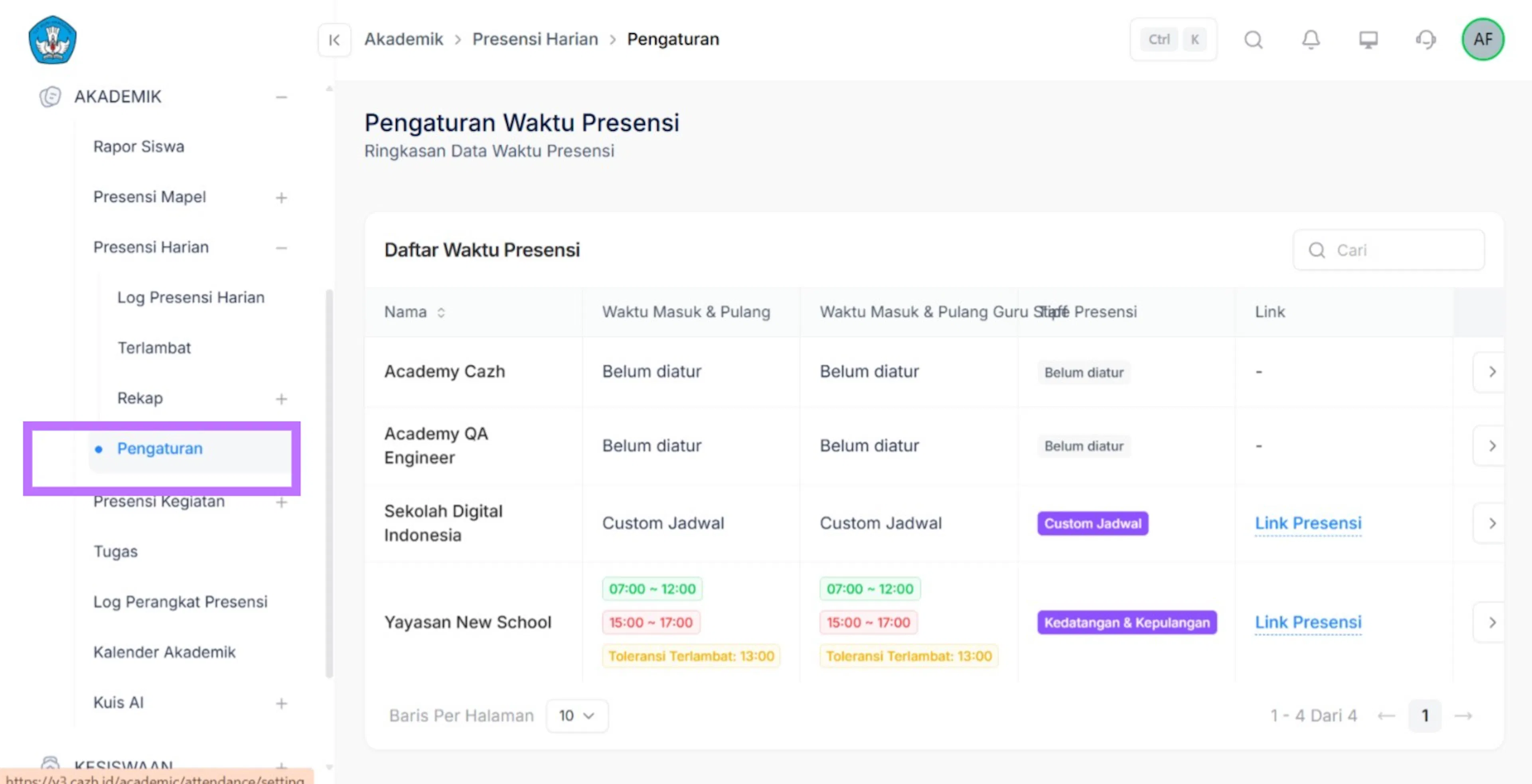
Task: Open the headset support icon
Action: [x=1425, y=40]
